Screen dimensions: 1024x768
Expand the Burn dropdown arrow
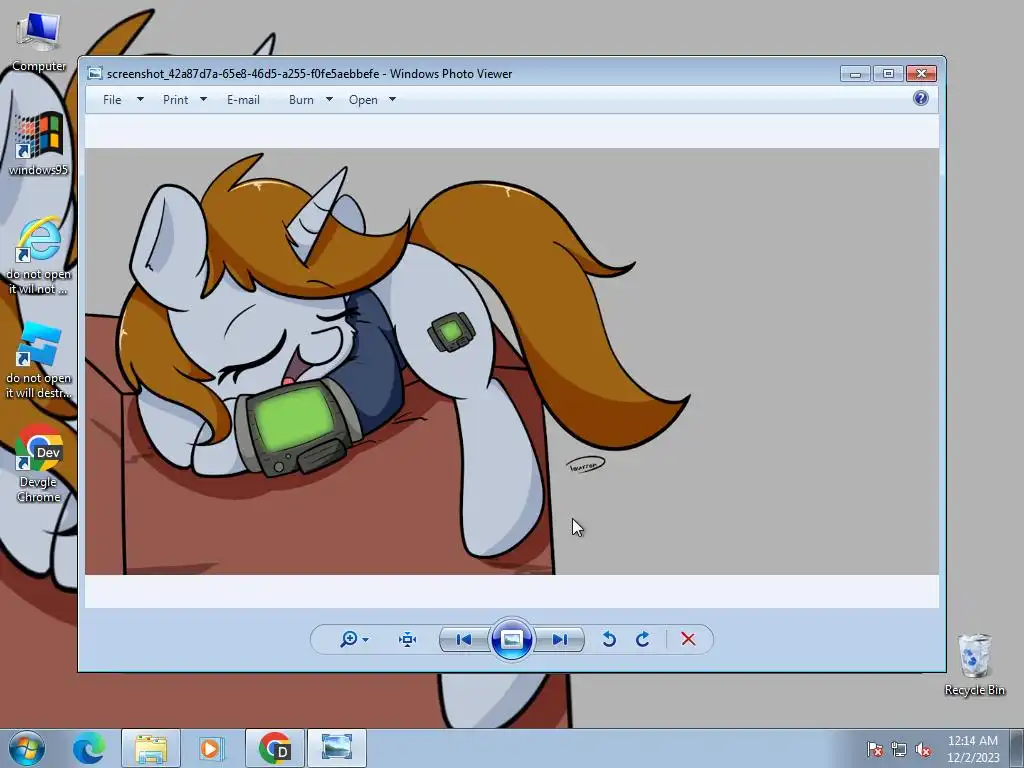click(329, 99)
